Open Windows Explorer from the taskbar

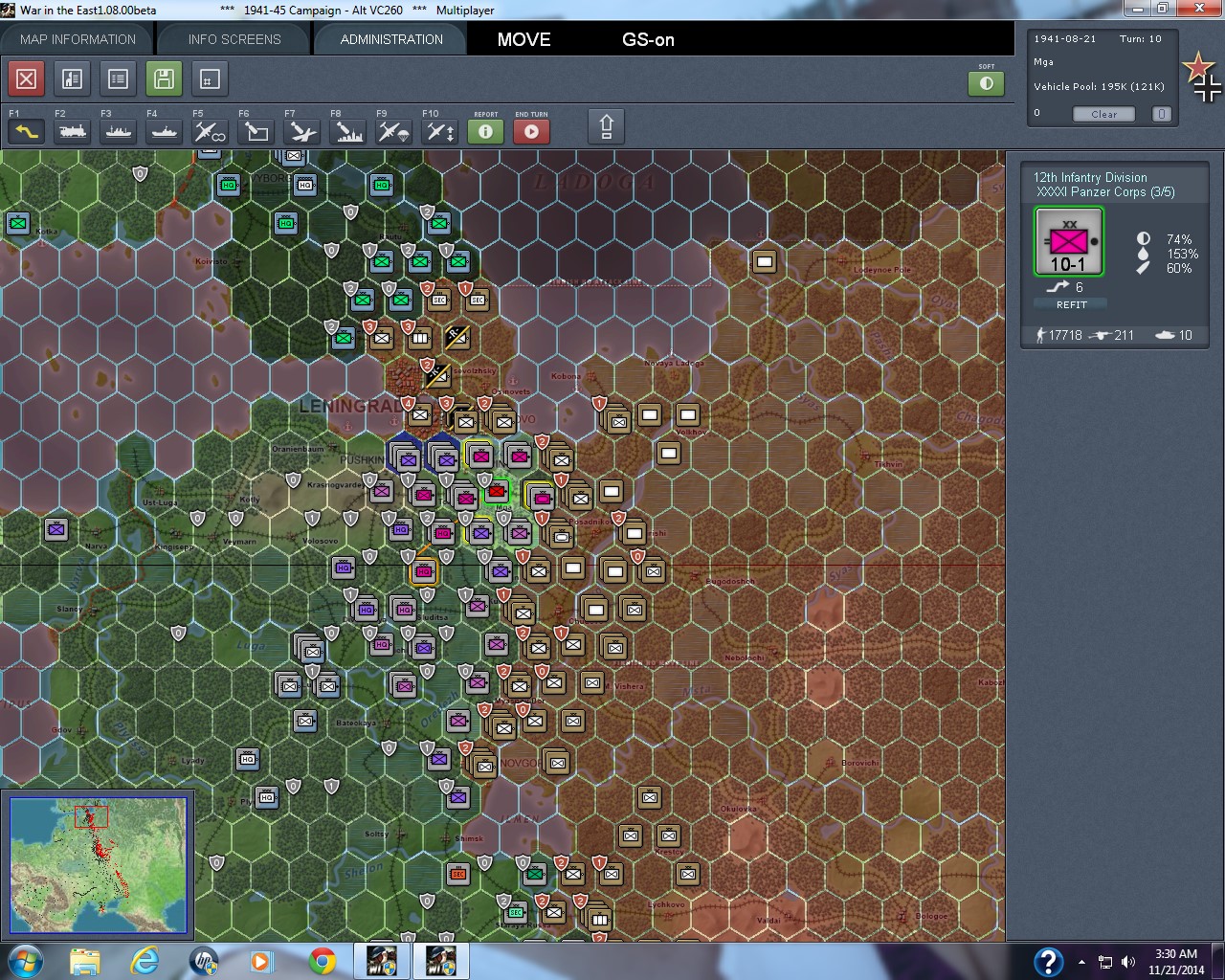pyautogui.click(x=85, y=961)
